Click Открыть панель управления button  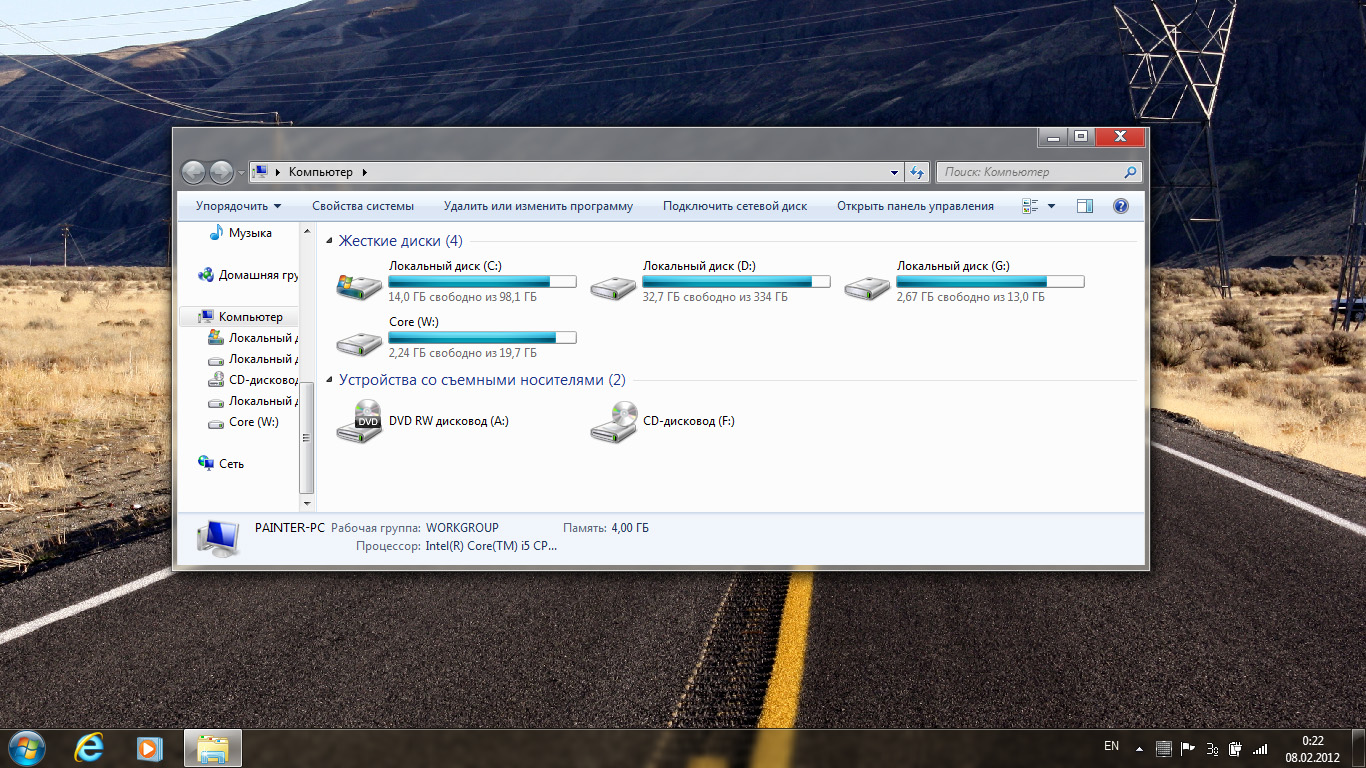915,206
